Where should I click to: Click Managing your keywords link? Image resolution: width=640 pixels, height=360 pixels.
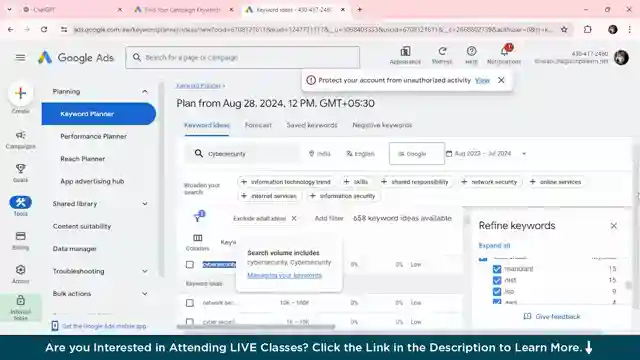(284, 276)
